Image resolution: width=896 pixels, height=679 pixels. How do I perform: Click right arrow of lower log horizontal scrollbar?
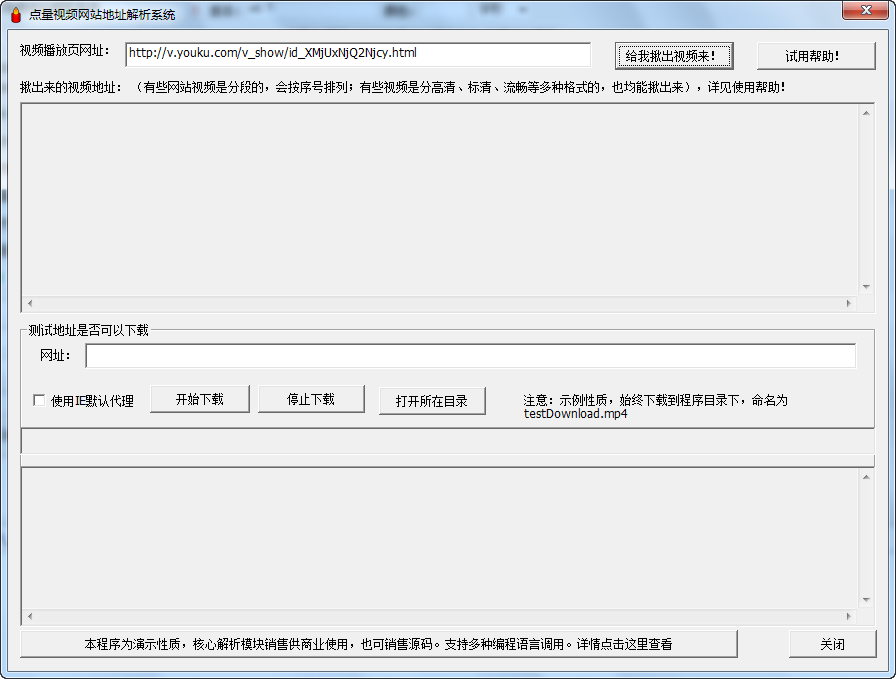(x=849, y=617)
